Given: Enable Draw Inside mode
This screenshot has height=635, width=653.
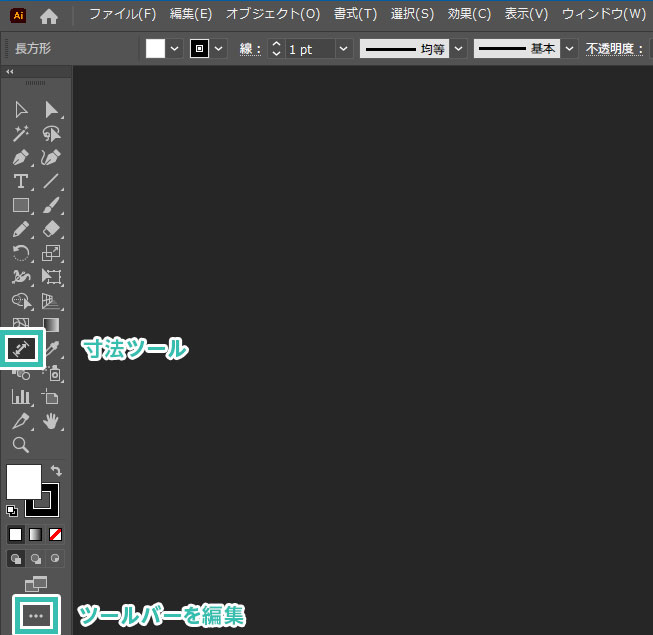Looking at the screenshot, I should tap(55, 558).
